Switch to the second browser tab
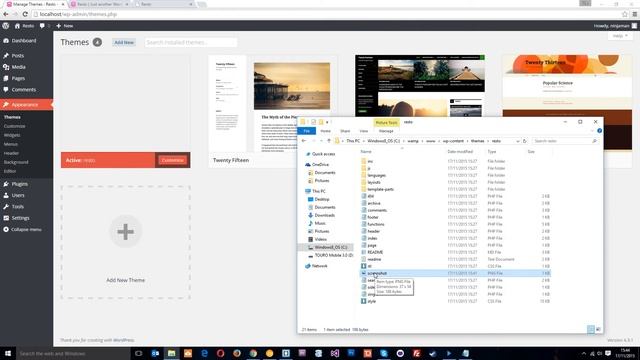 (x=100, y=4)
